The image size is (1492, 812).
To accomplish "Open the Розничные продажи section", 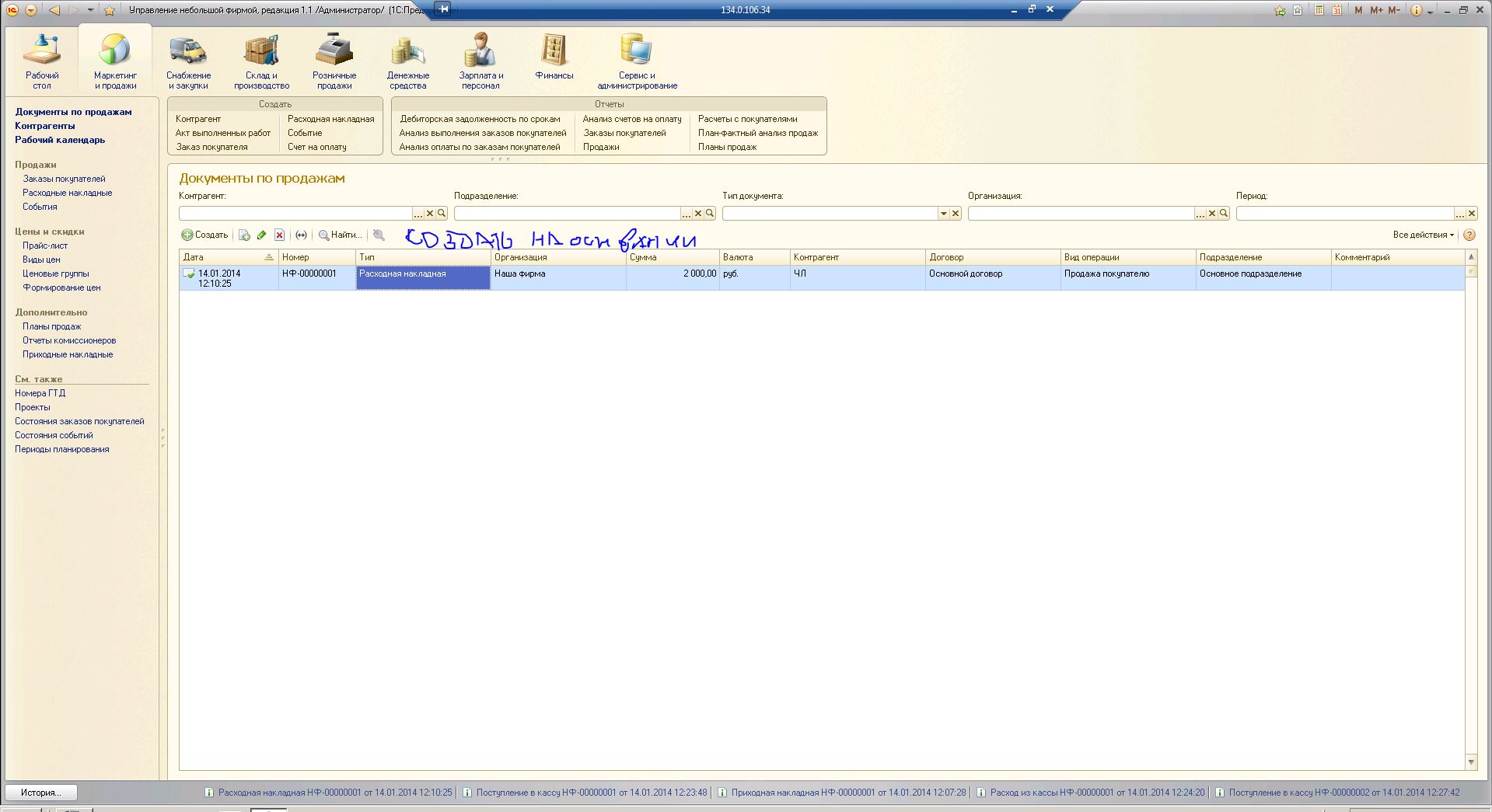I will pyautogui.click(x=334, y=61).
